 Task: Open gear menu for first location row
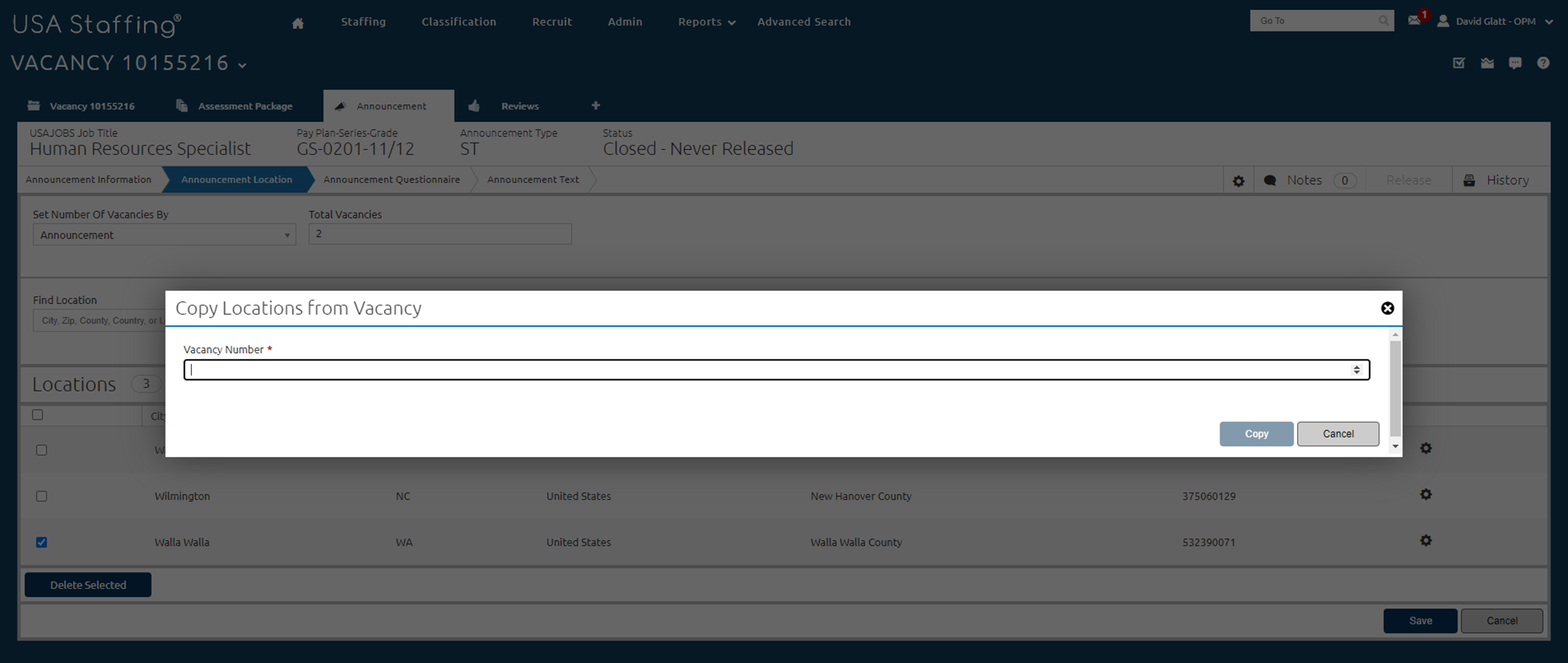pyautogui.click(x=1426, y=448)
